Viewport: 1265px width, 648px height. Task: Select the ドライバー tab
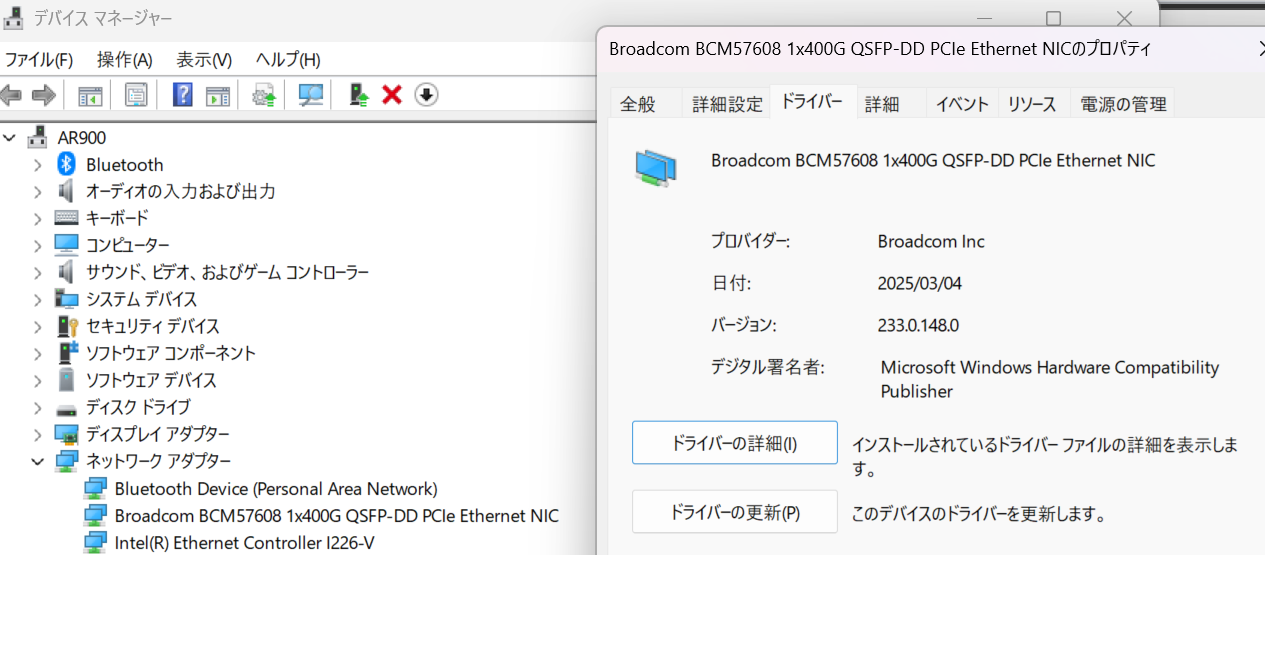812,102
